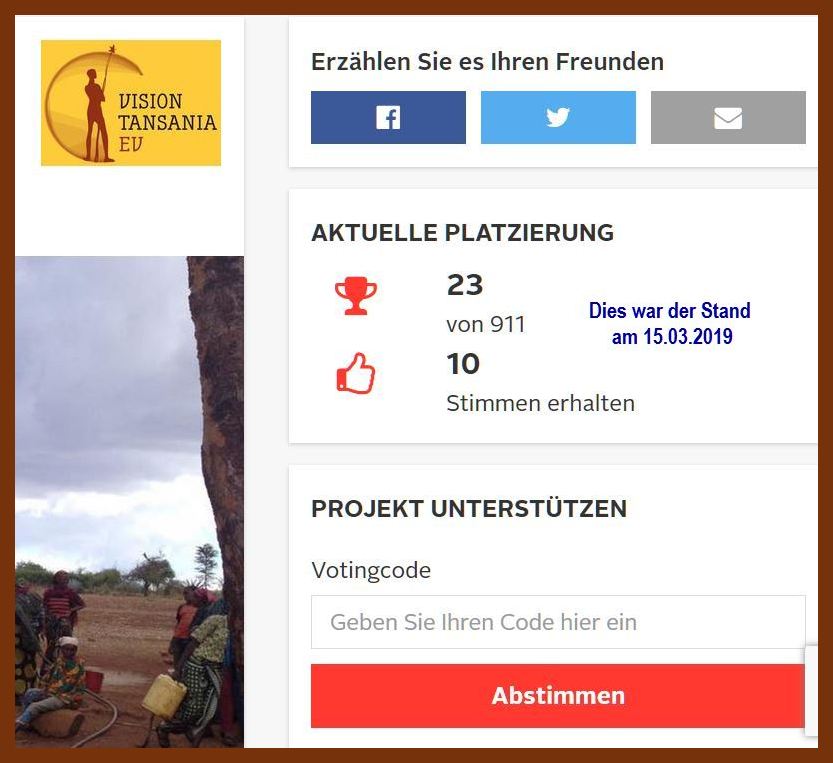
Task: Click the red thumbs-up votes icon
Action: (356, 374)
